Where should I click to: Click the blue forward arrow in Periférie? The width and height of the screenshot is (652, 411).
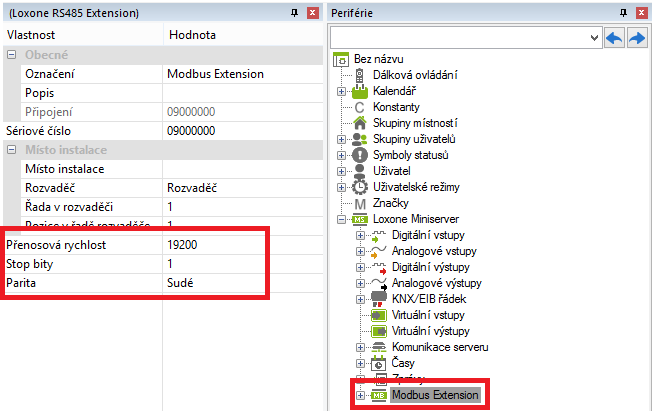pos(637,38)
